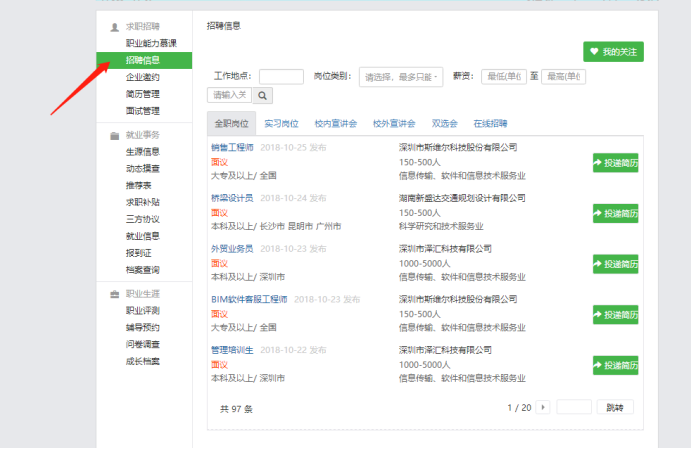This screenshot has height=449, width=692.
Task: Click the person icon beside 求职招聘
Action: (x=115, y=27)
